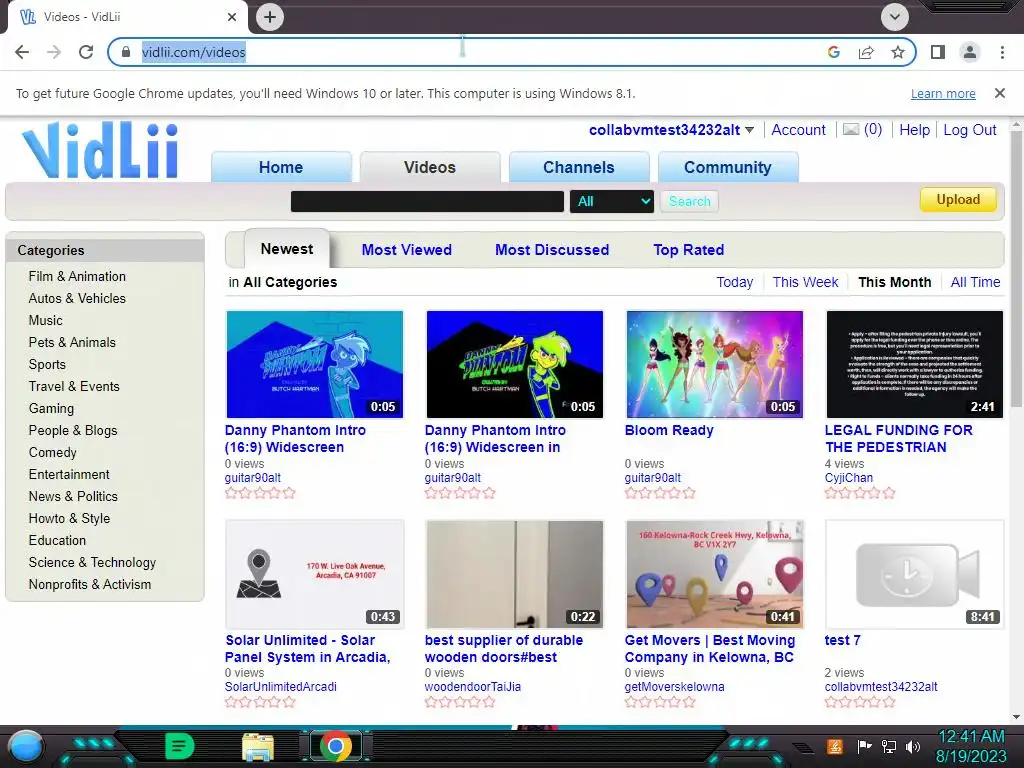Click the Windows Start orb
Screen dimensions: 1024x768
point(25,746)
